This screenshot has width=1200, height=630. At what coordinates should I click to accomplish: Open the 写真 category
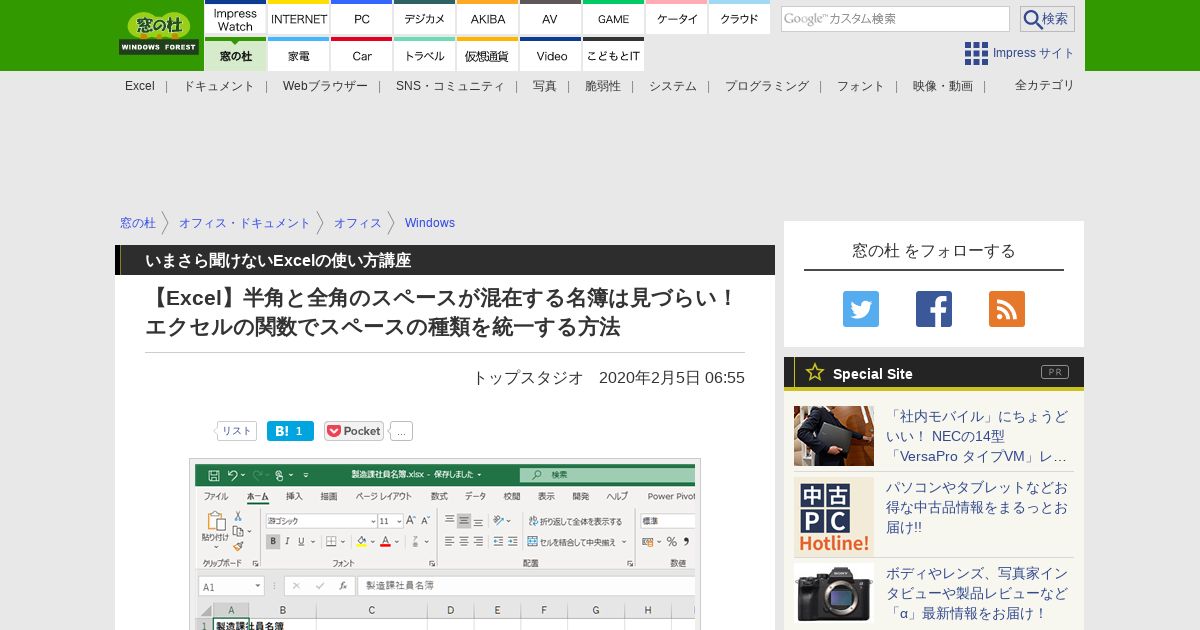coord(545,86)
